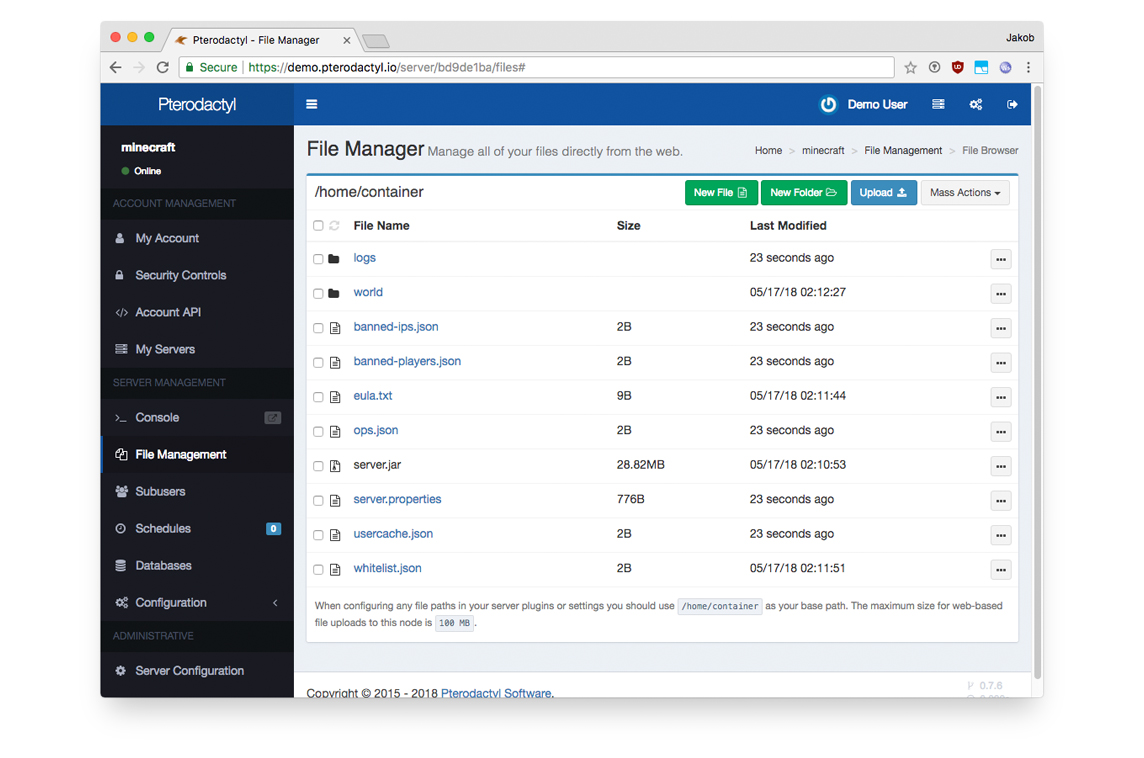Click the browser address bar
The height and width of the screenshot is (758, 1144).
click(536, 67)
